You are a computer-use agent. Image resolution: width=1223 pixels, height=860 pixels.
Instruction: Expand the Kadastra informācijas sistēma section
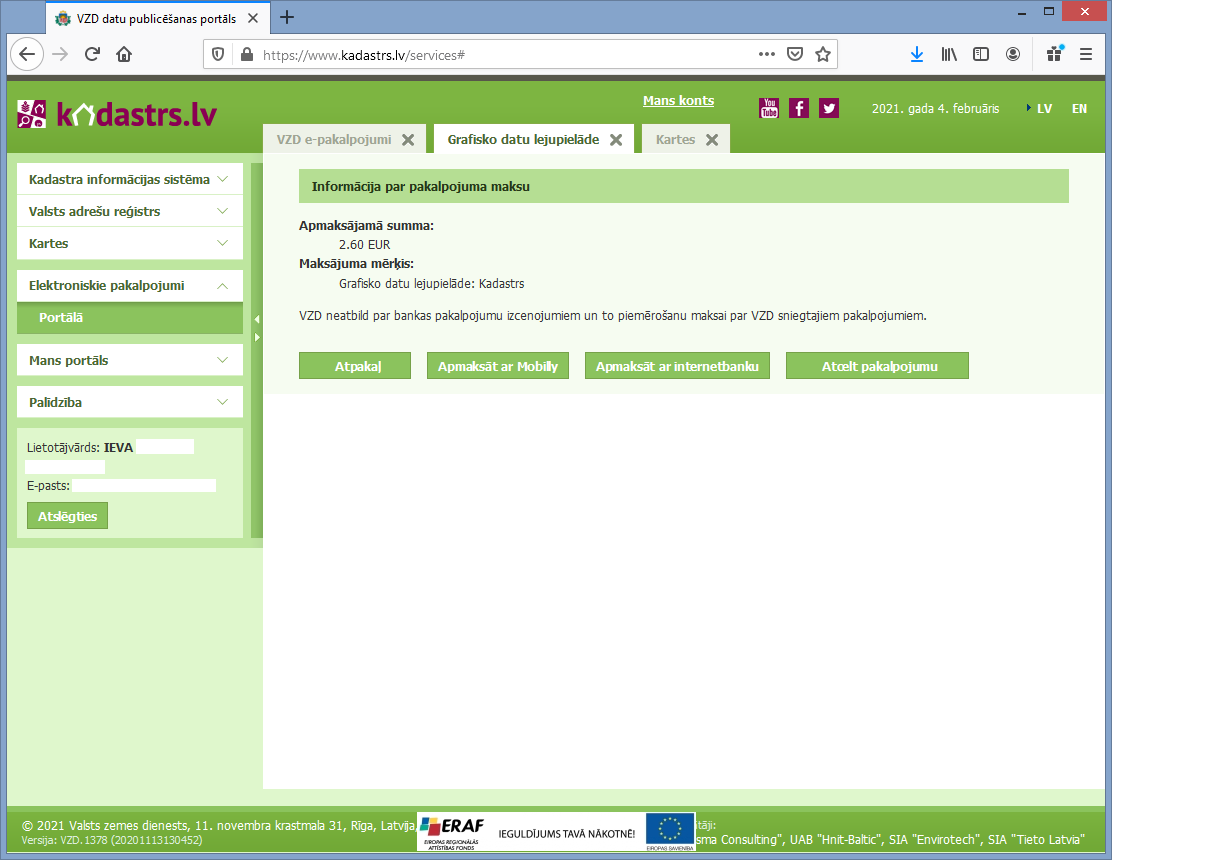(x=128, y=178)
